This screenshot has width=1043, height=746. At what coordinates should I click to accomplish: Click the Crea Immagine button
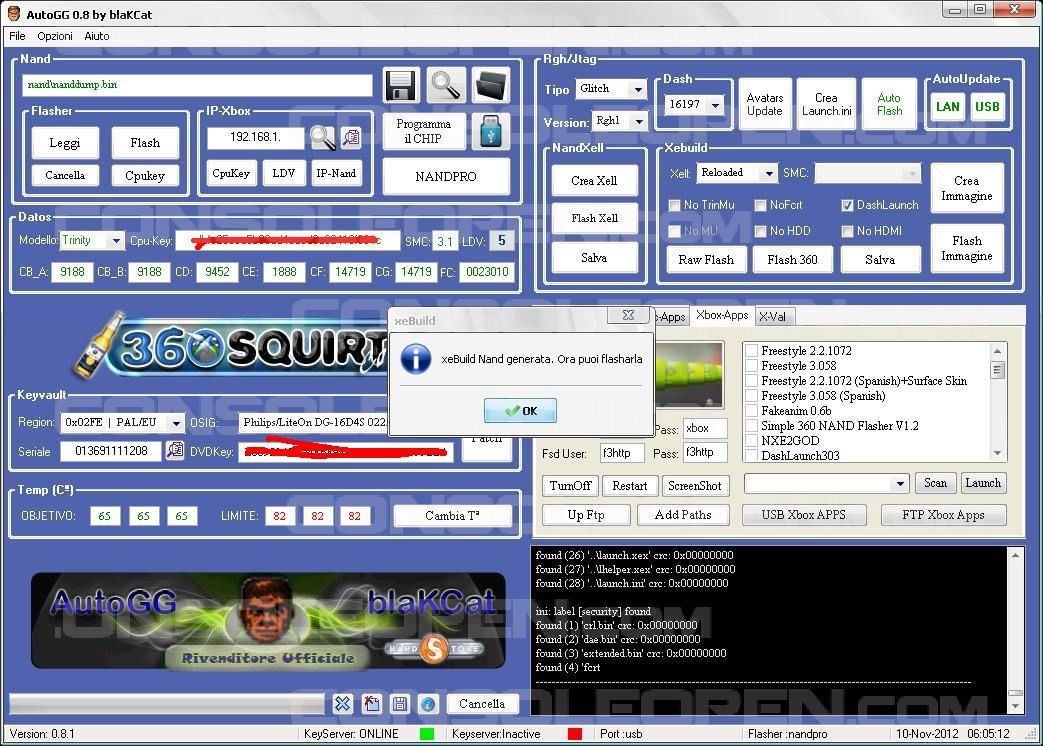point(967,188)
